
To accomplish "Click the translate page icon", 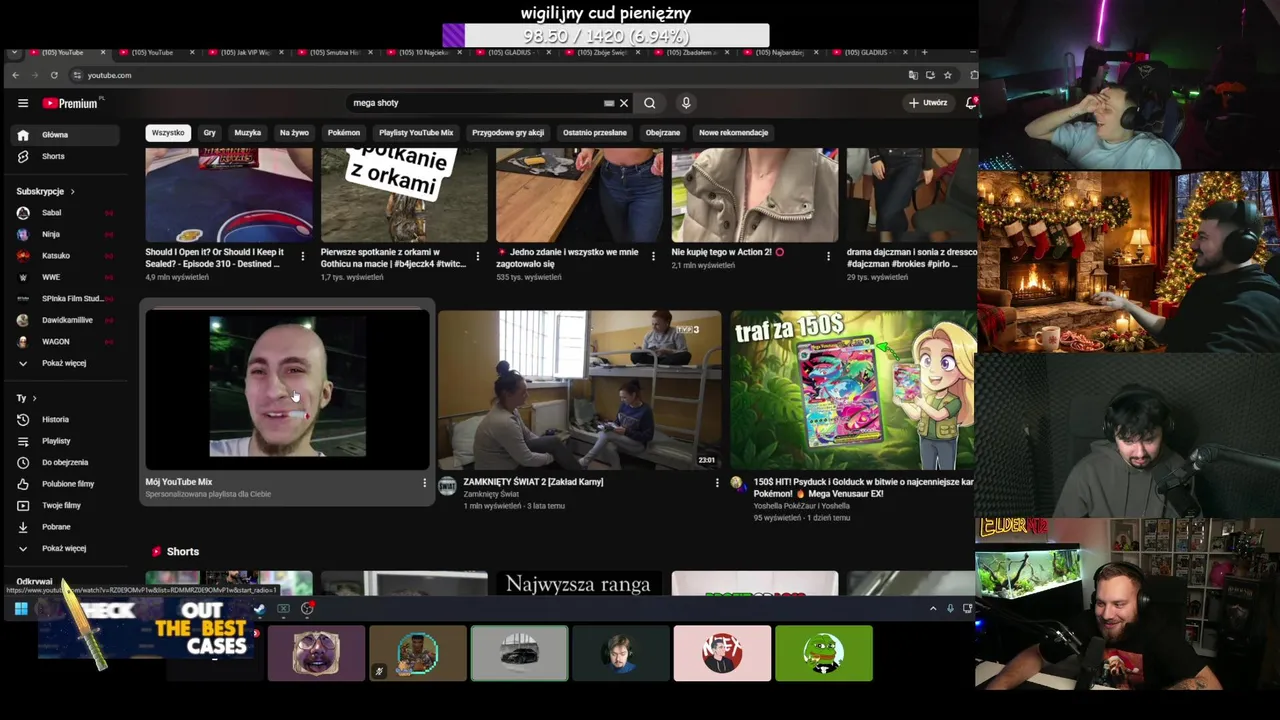I will (913, 75).
